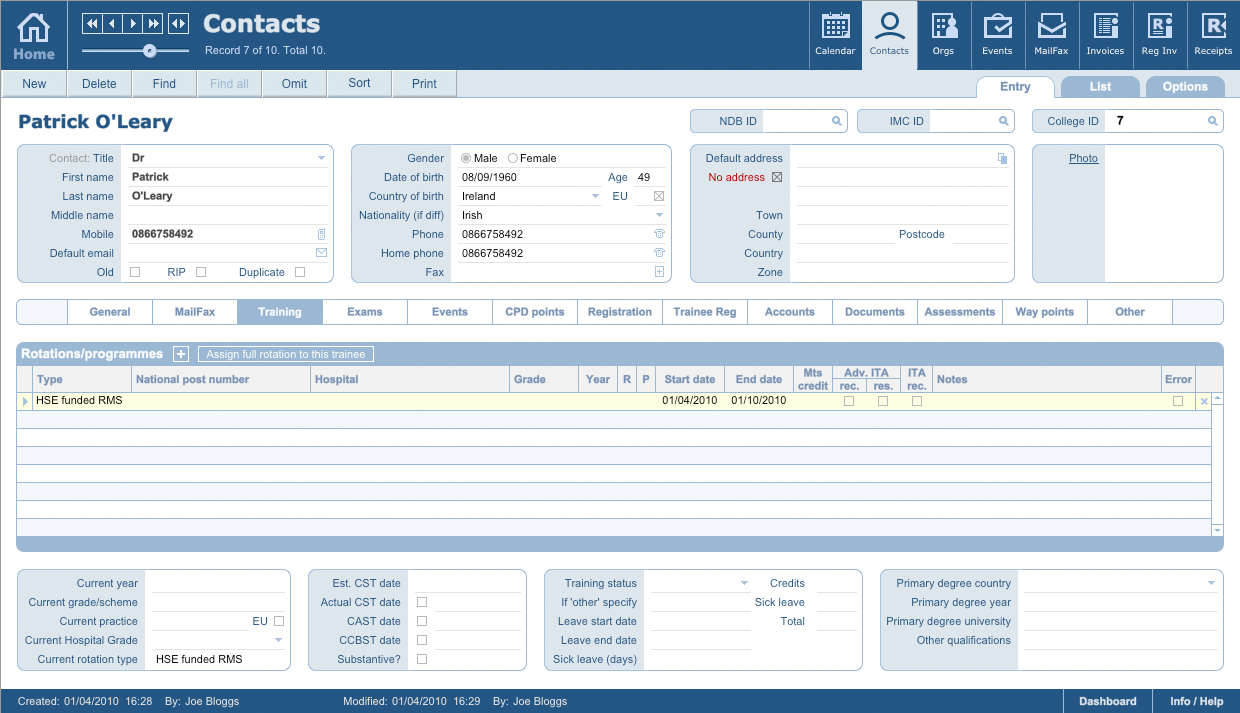
Task: Go to the Home screen
Action: pyautogui.click(x=34, y=35)
